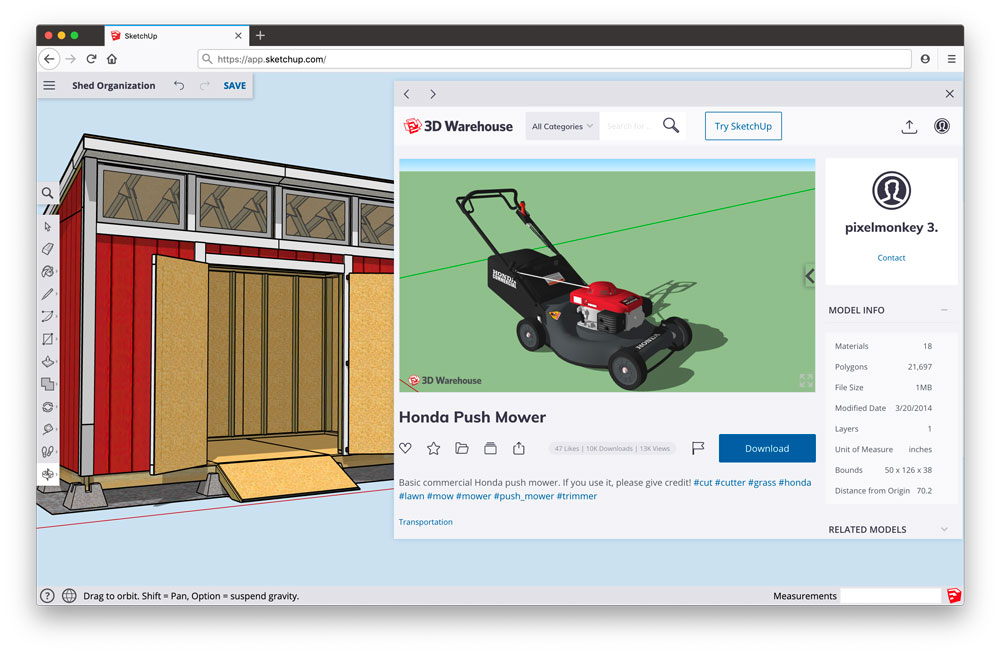Share the Honda Push Mower model
Screen dimensions: 1000x653
pyautogui.click(x=518, y=448)
